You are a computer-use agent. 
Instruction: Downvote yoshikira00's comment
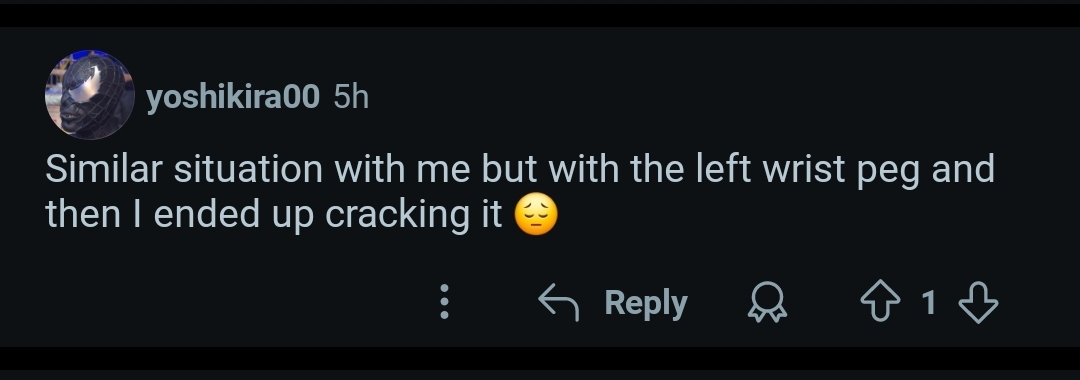point(978,302)
